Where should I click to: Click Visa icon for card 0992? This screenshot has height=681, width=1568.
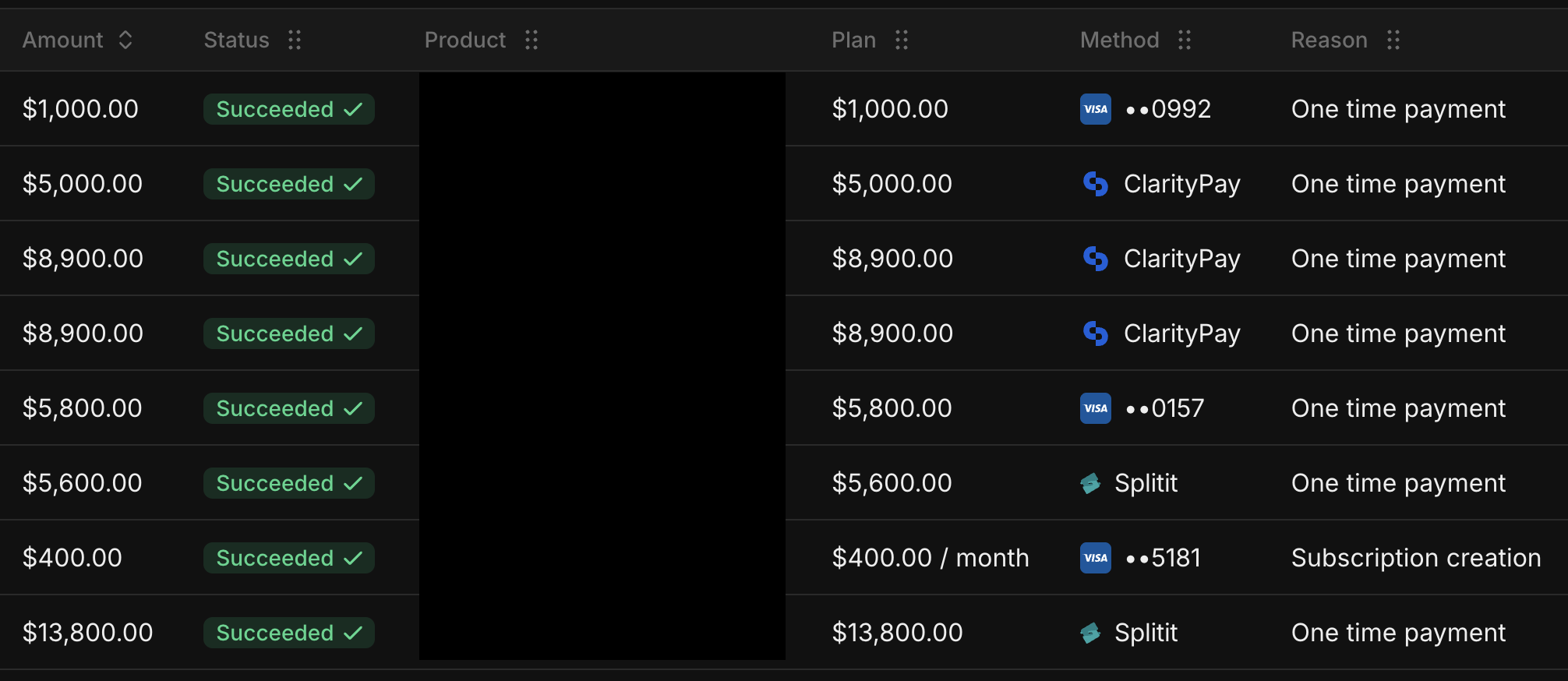1096,109
